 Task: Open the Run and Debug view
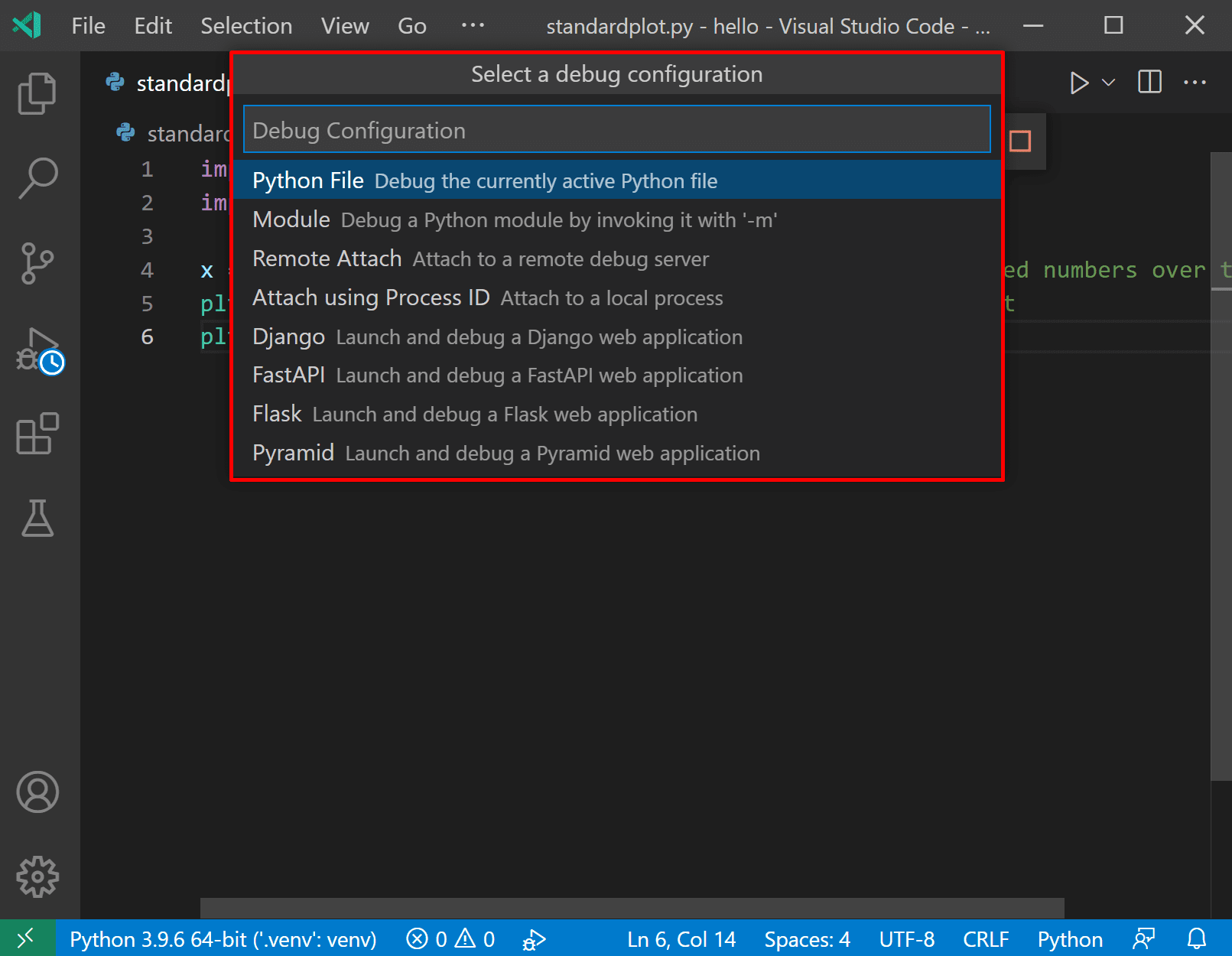40,350
